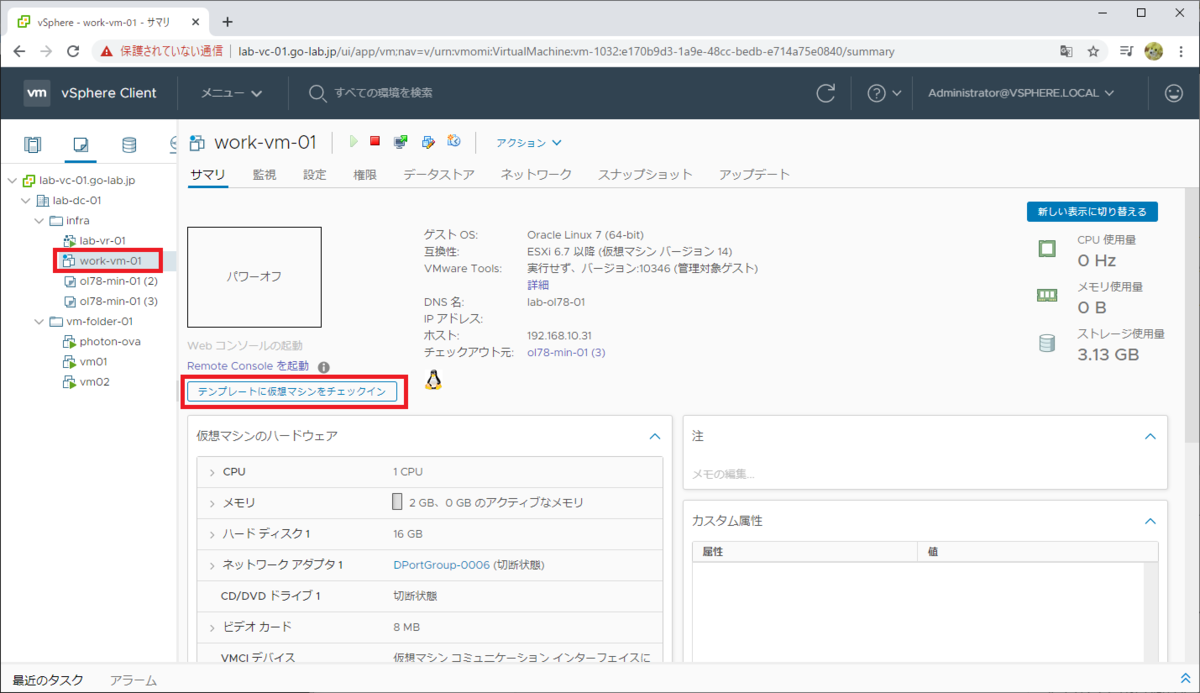Click the memory usage icon
The height and width of the screenshot is (693, 1200).
point(1047,295)
